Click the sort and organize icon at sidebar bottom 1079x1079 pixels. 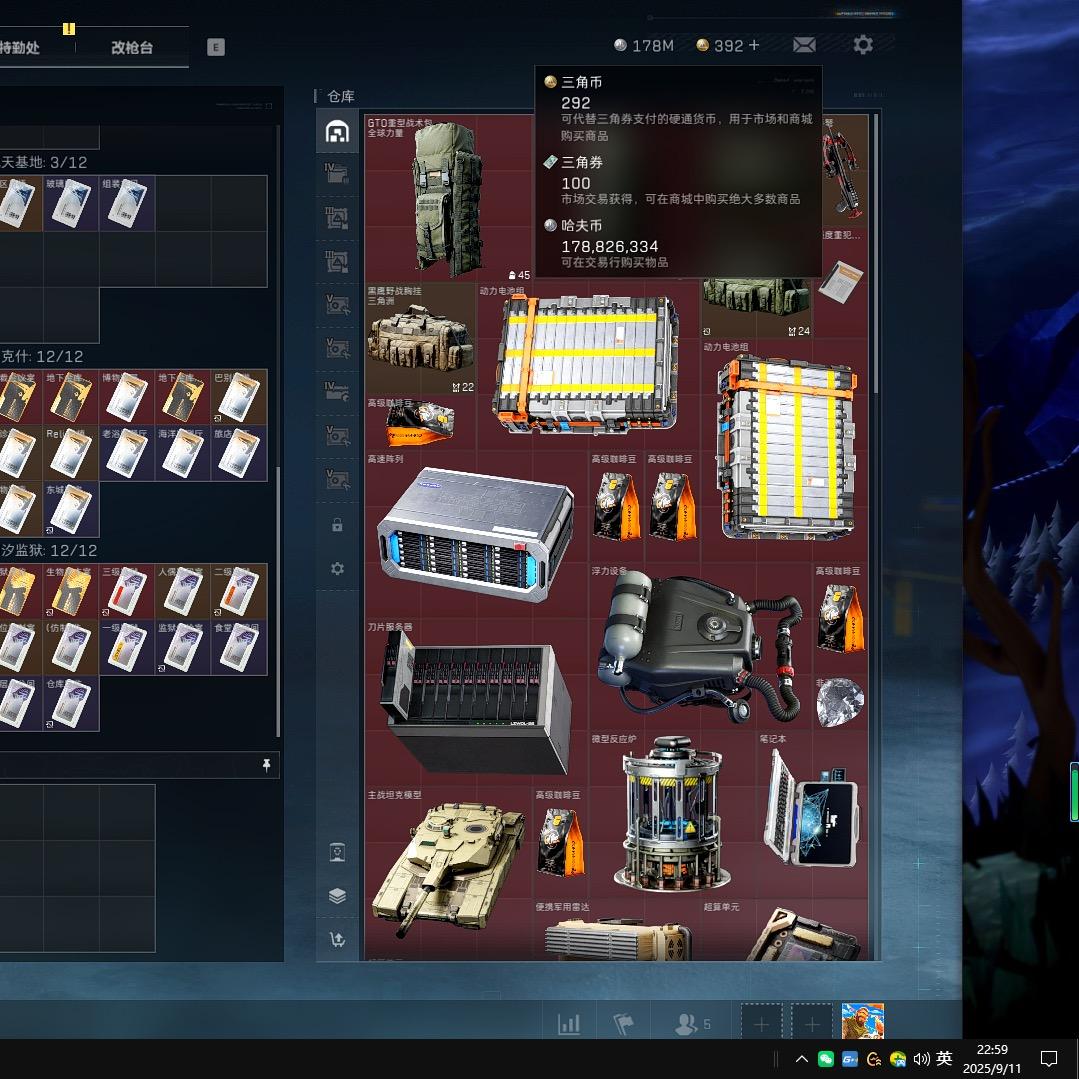pos(337,940)
